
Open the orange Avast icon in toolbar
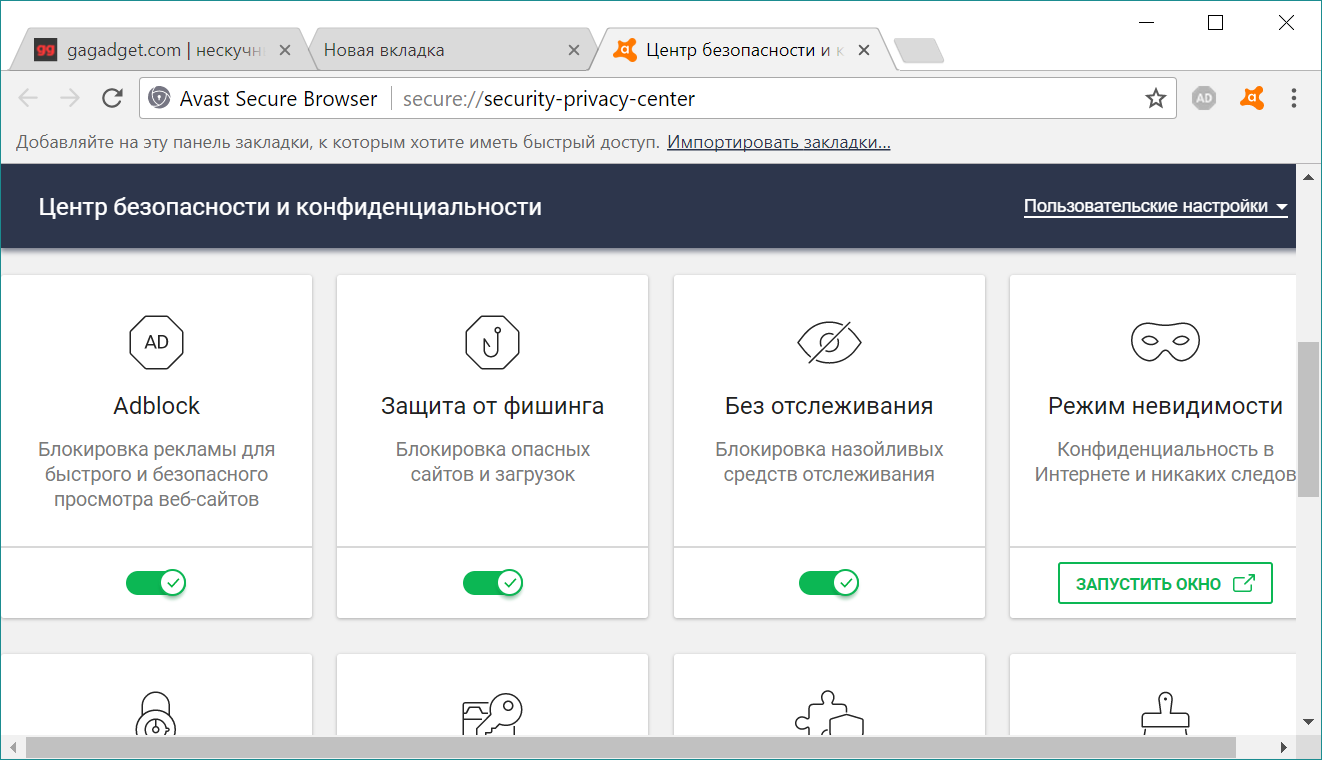tap(1252, 98)
